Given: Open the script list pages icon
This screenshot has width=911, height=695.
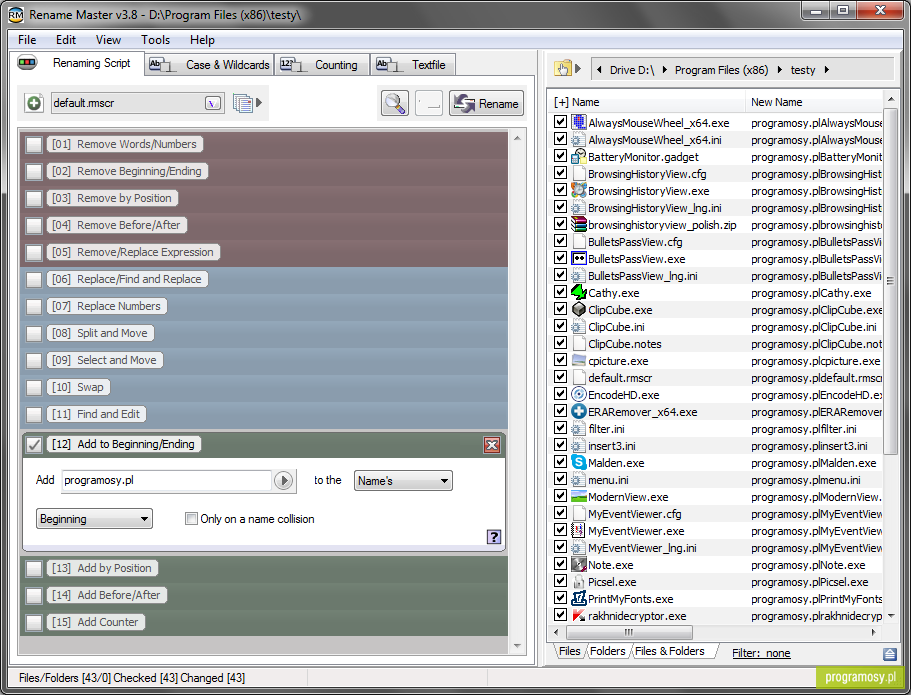Looking at the screenshot, I should [x=243, y=103].
